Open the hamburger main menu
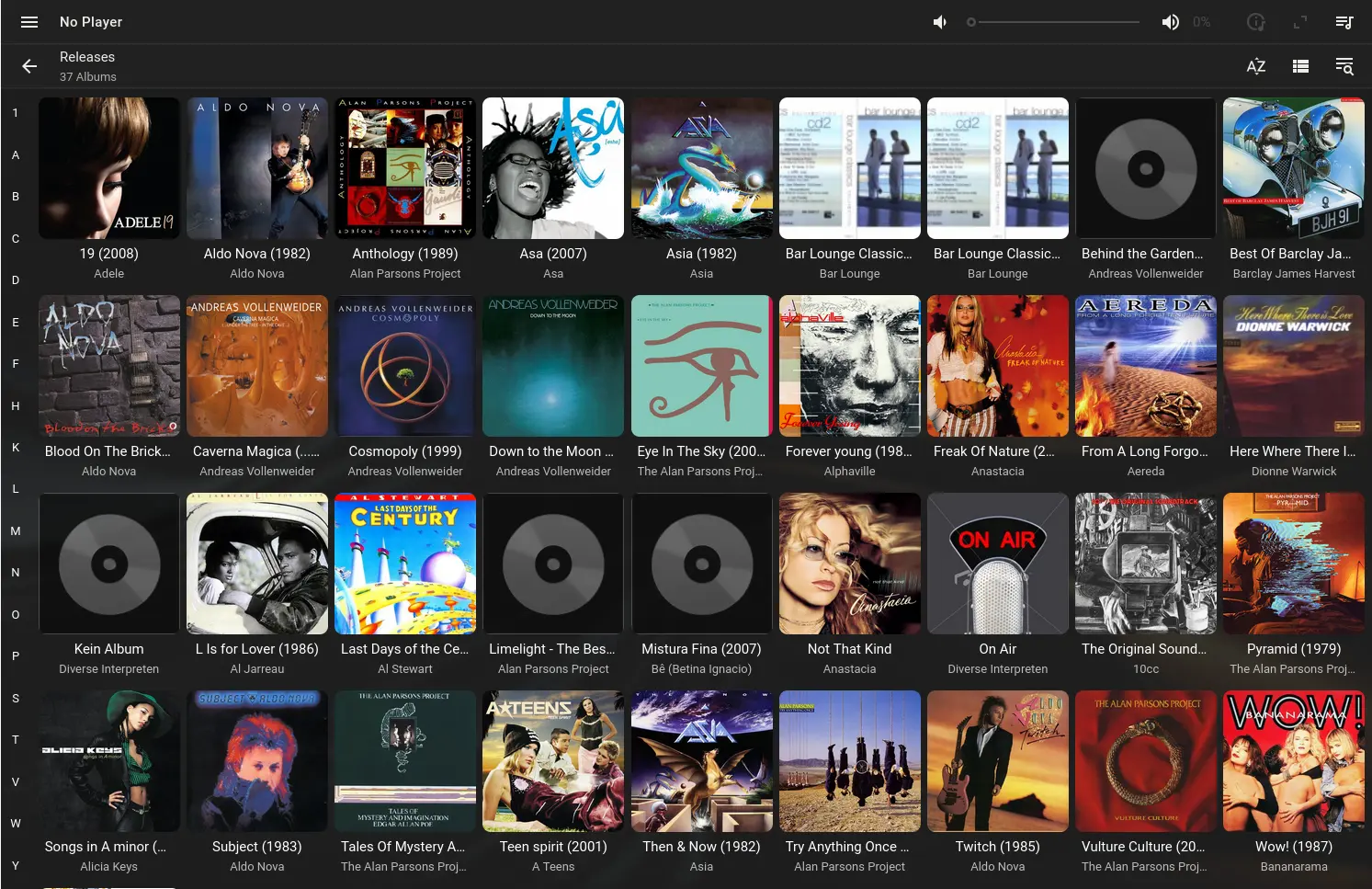 [x=29, y=22]
